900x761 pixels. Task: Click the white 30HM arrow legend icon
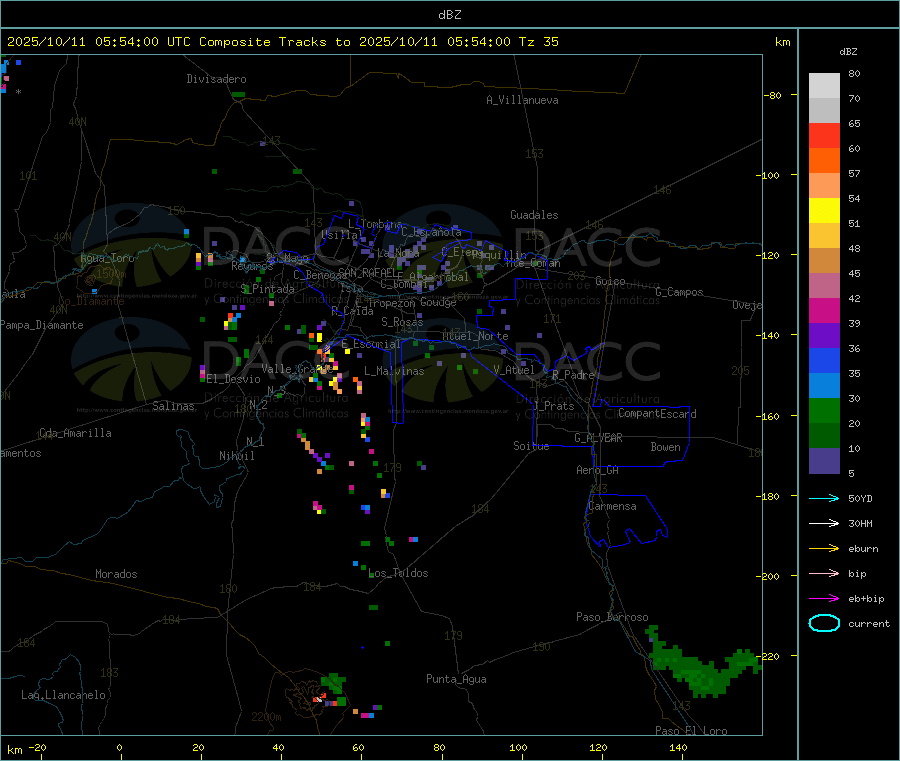point(824,523)
